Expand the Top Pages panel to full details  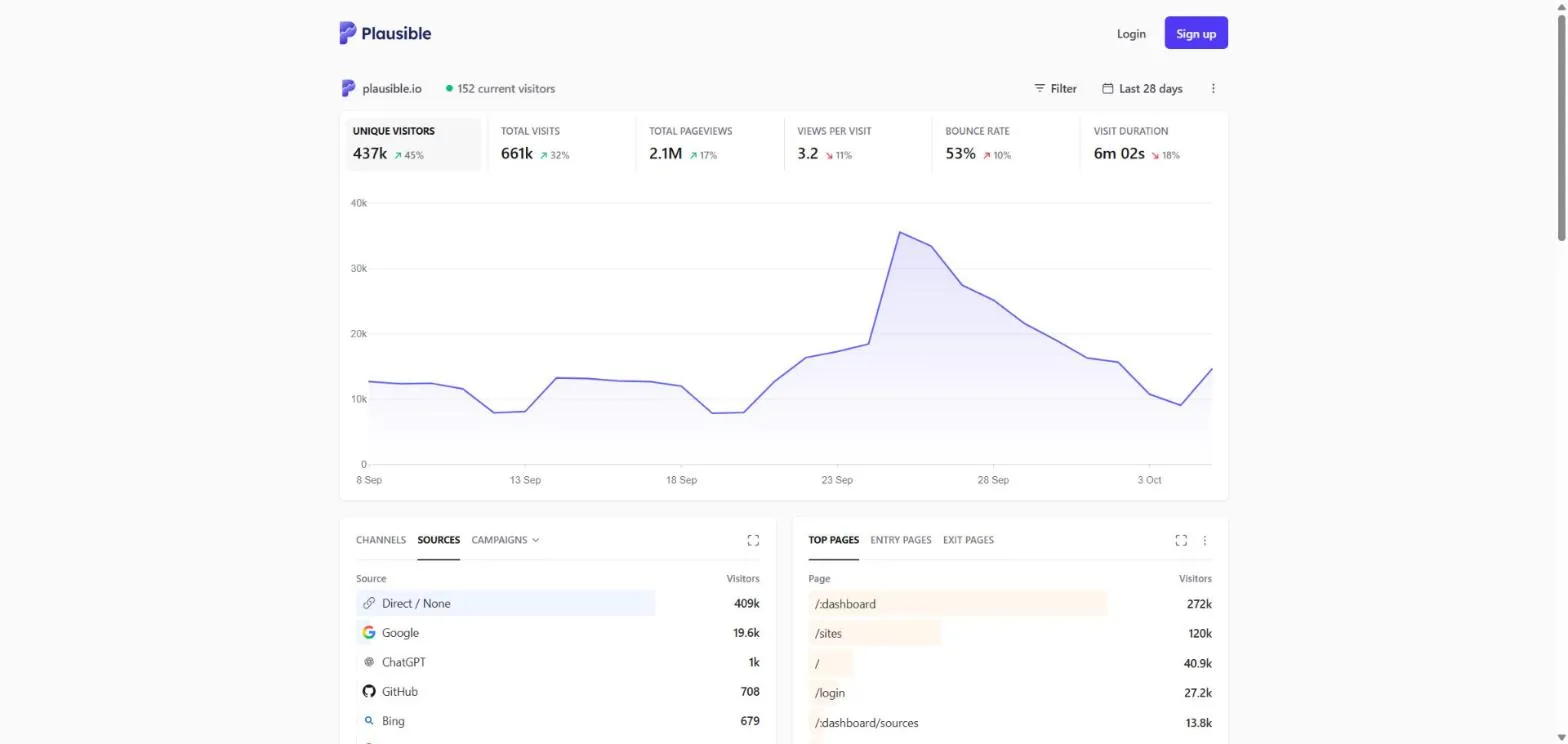click(1181, 540)
